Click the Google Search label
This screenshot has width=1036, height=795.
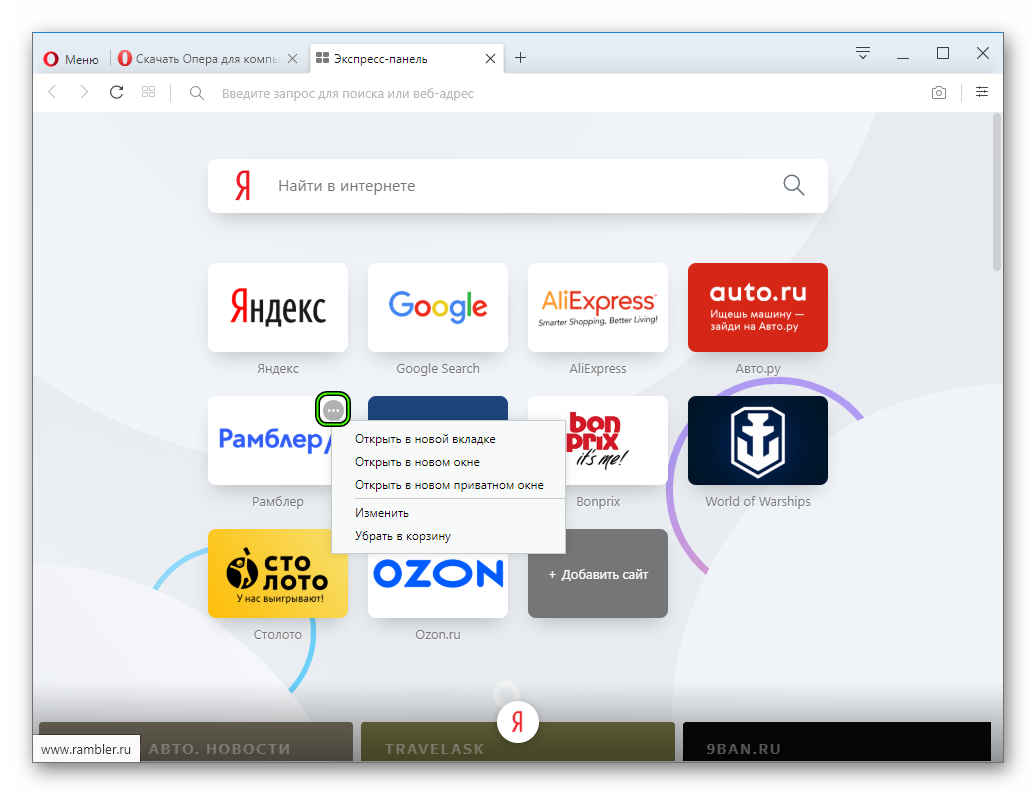click(438, 369)
